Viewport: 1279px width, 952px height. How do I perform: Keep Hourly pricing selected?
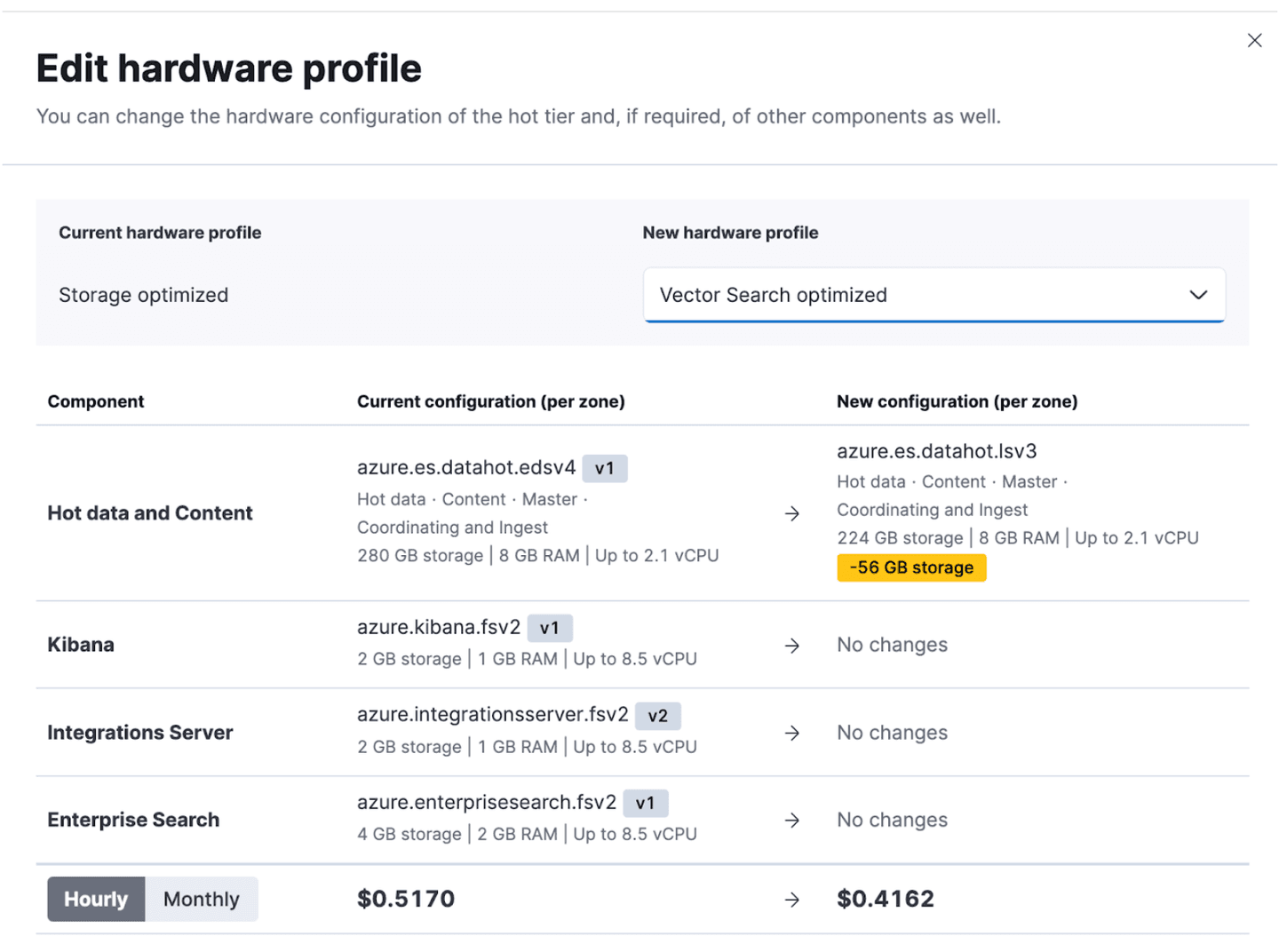click(x=95, y=899)
